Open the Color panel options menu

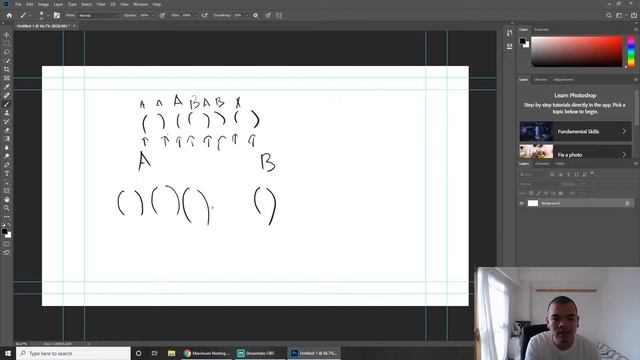tap(636, 29)
